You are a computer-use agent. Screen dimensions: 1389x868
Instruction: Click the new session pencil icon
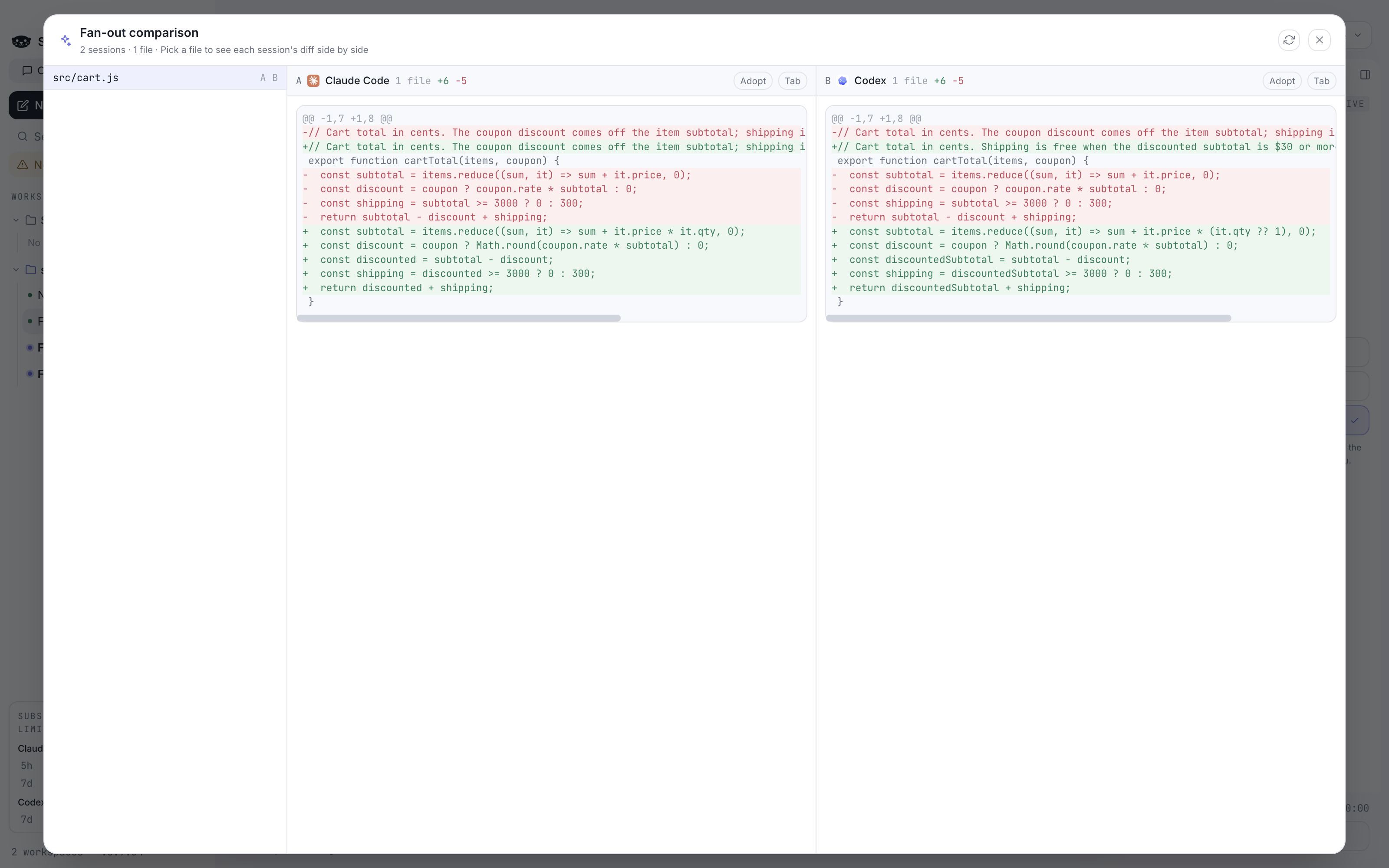[x=23, y=105]
